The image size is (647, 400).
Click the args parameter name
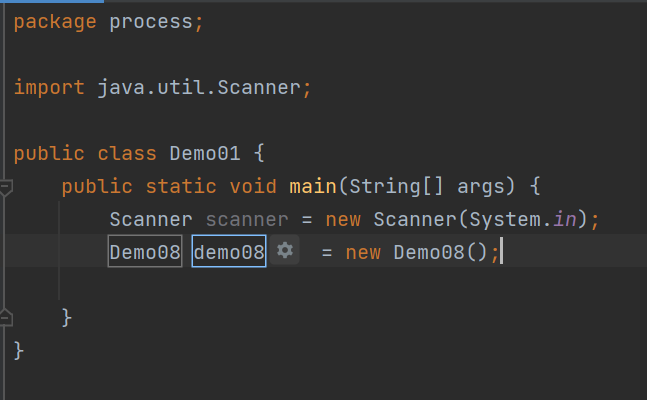(481, 186)
